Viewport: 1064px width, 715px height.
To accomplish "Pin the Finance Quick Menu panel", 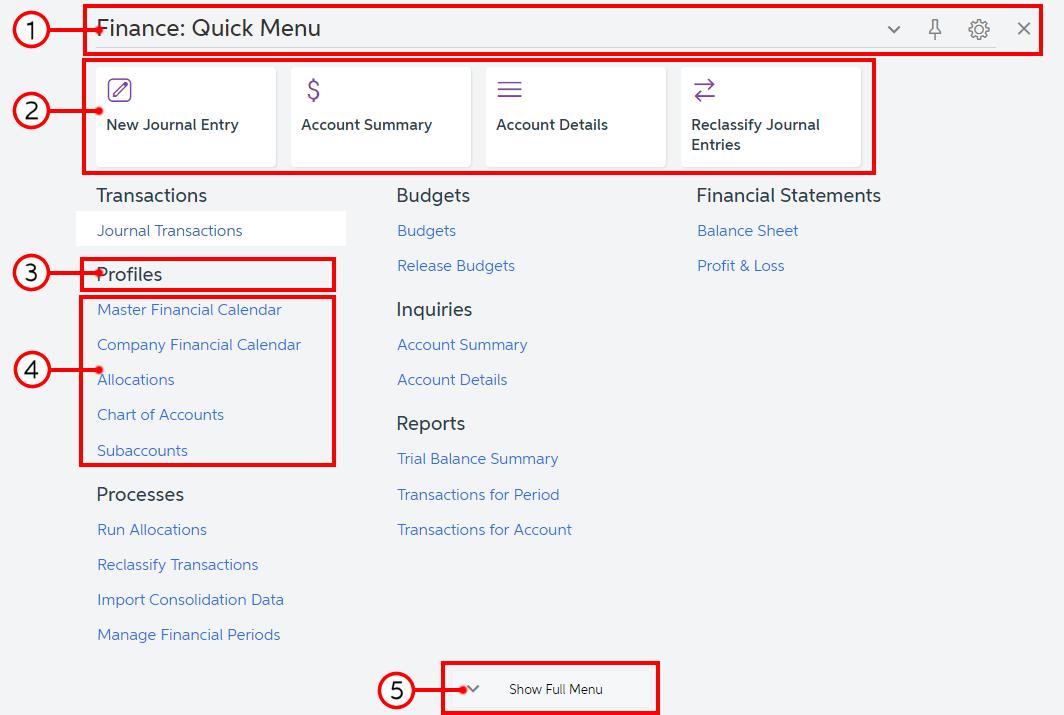I will coord(935,29).
